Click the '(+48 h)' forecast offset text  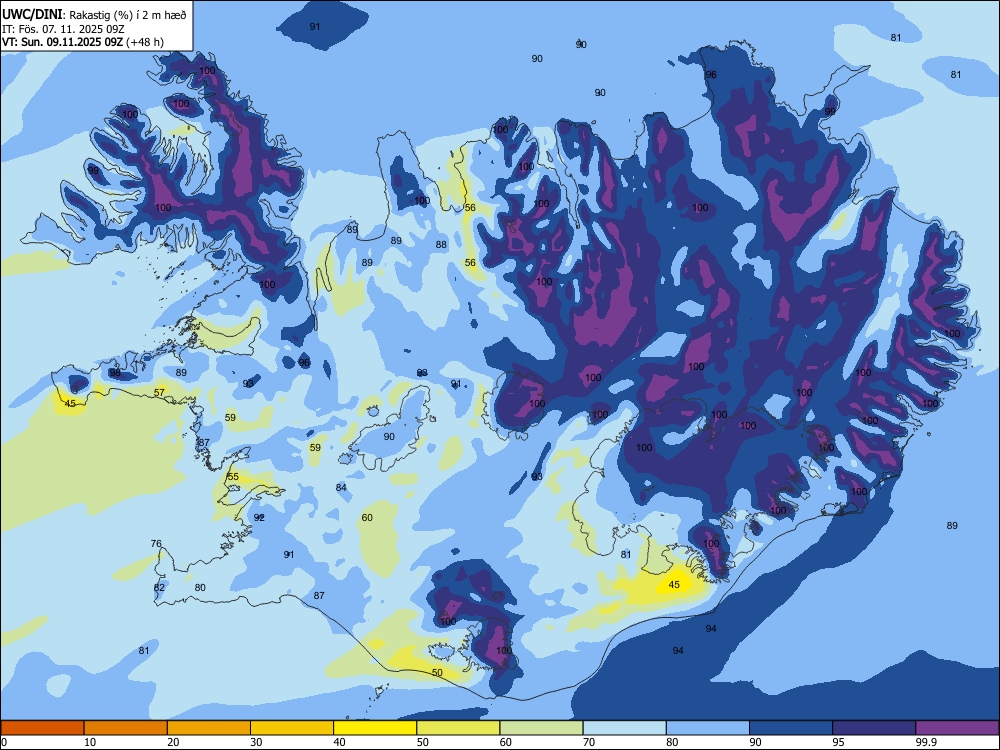(145, 42)
